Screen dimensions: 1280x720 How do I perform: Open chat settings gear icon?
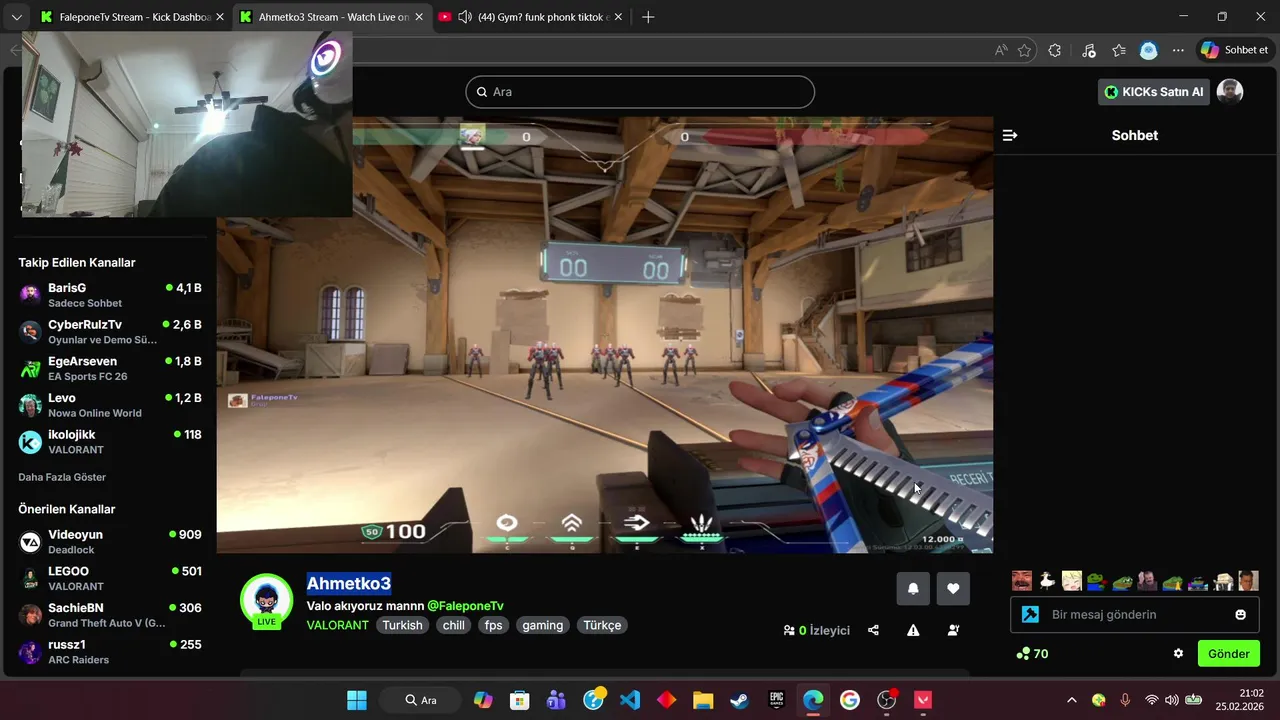click(1178, 654)
